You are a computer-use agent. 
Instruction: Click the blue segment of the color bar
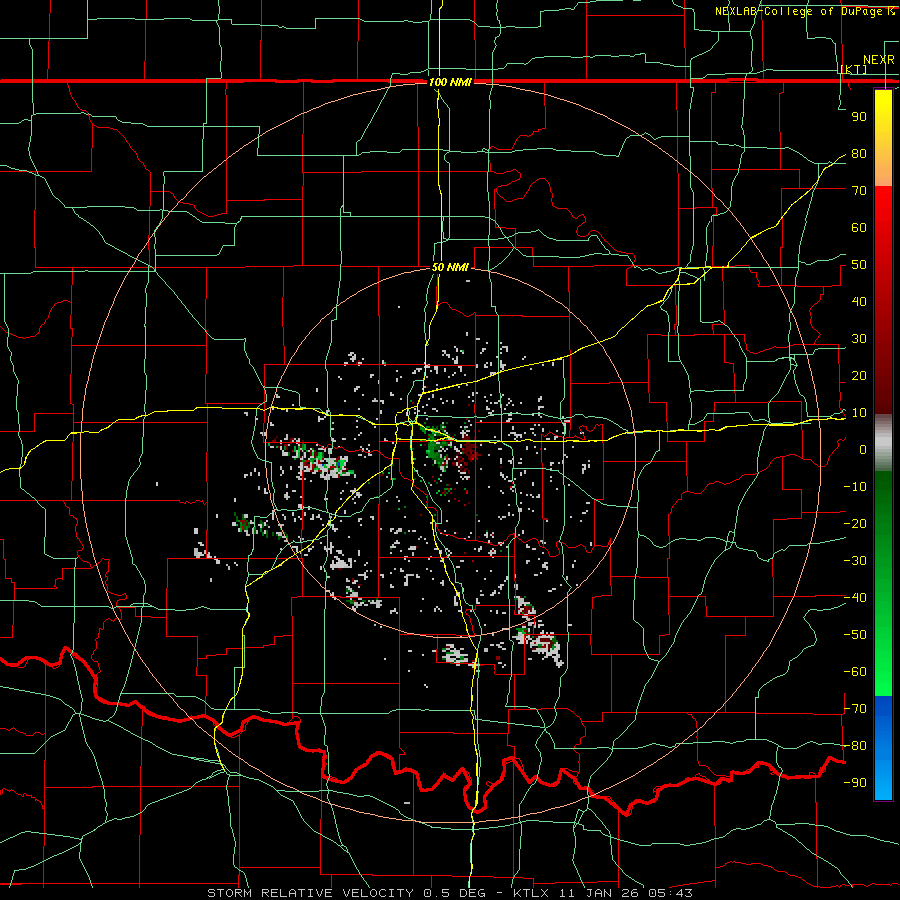[883, 748]
